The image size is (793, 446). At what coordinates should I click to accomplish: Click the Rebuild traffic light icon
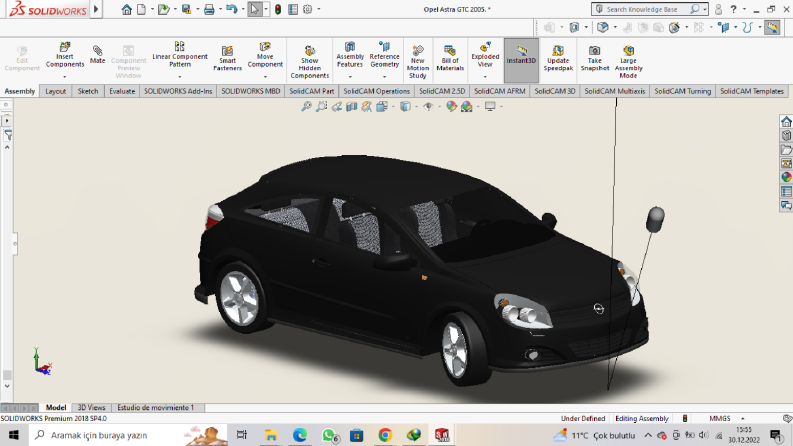278,9
